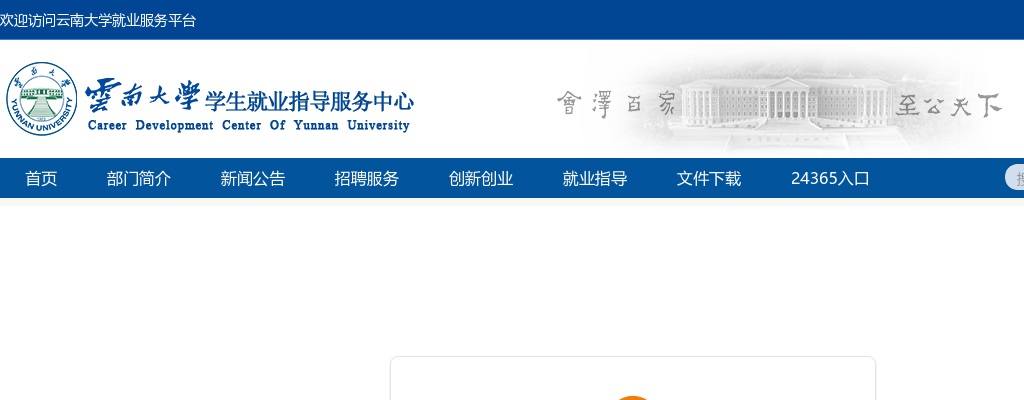This screenshot has height=400, width=1024.
Task: Expand the 创新创业 navigation menu
Action: pyautogui.click(x=481, y=179)
